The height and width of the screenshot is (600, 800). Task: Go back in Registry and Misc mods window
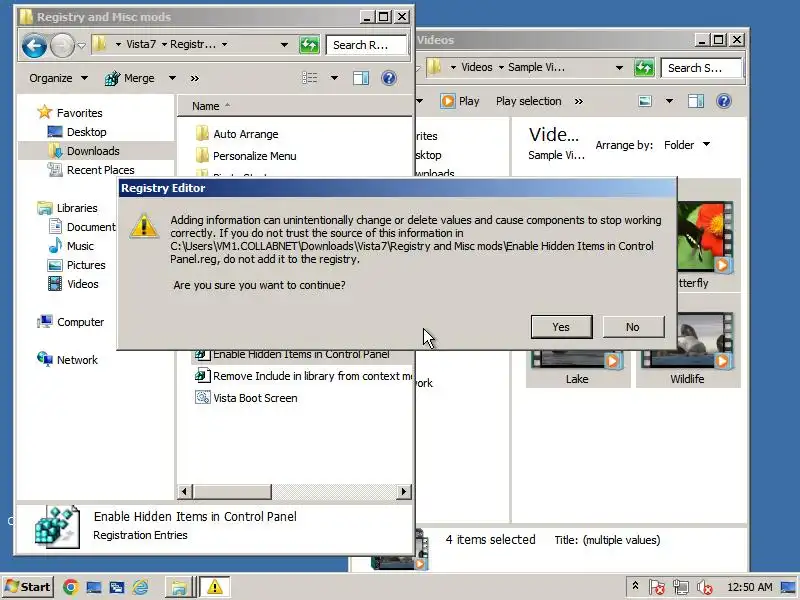pos(34,46)
